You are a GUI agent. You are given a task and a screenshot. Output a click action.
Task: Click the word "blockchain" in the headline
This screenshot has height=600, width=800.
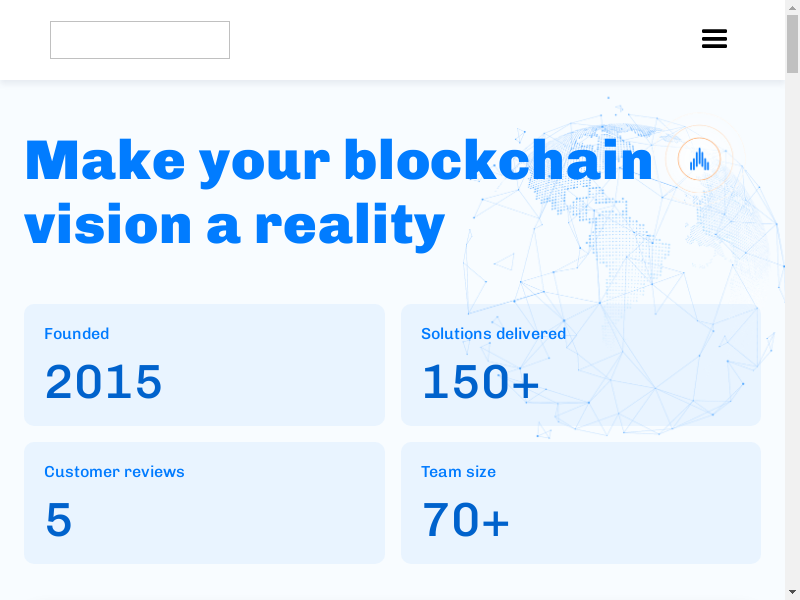[x=498, y=160]
